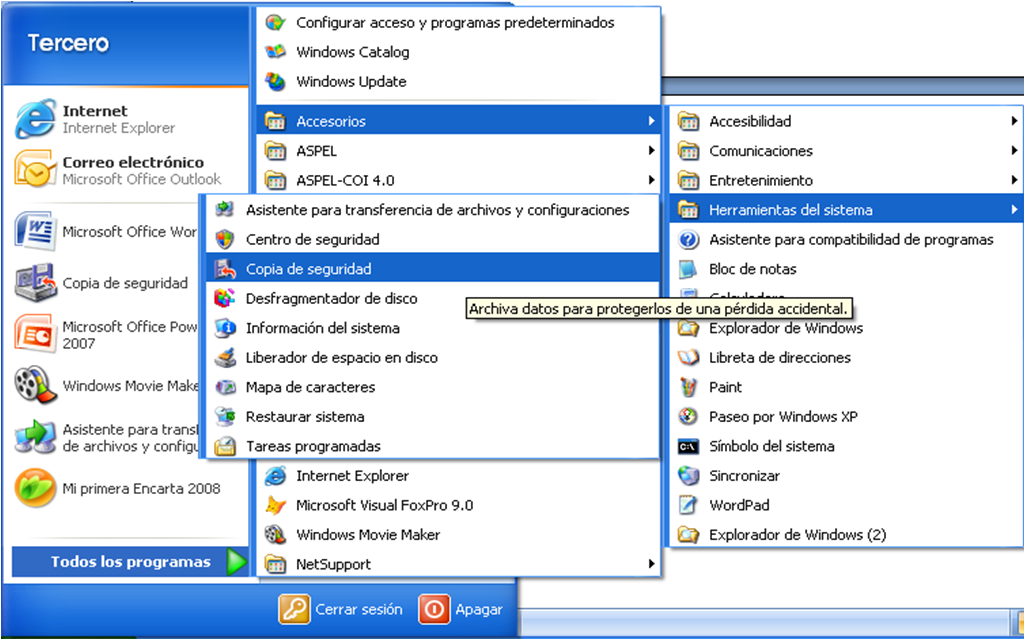Click the Paseo por Windows XP icon
This screenshot has height=640, width=1025.
[x=688, y=416]
